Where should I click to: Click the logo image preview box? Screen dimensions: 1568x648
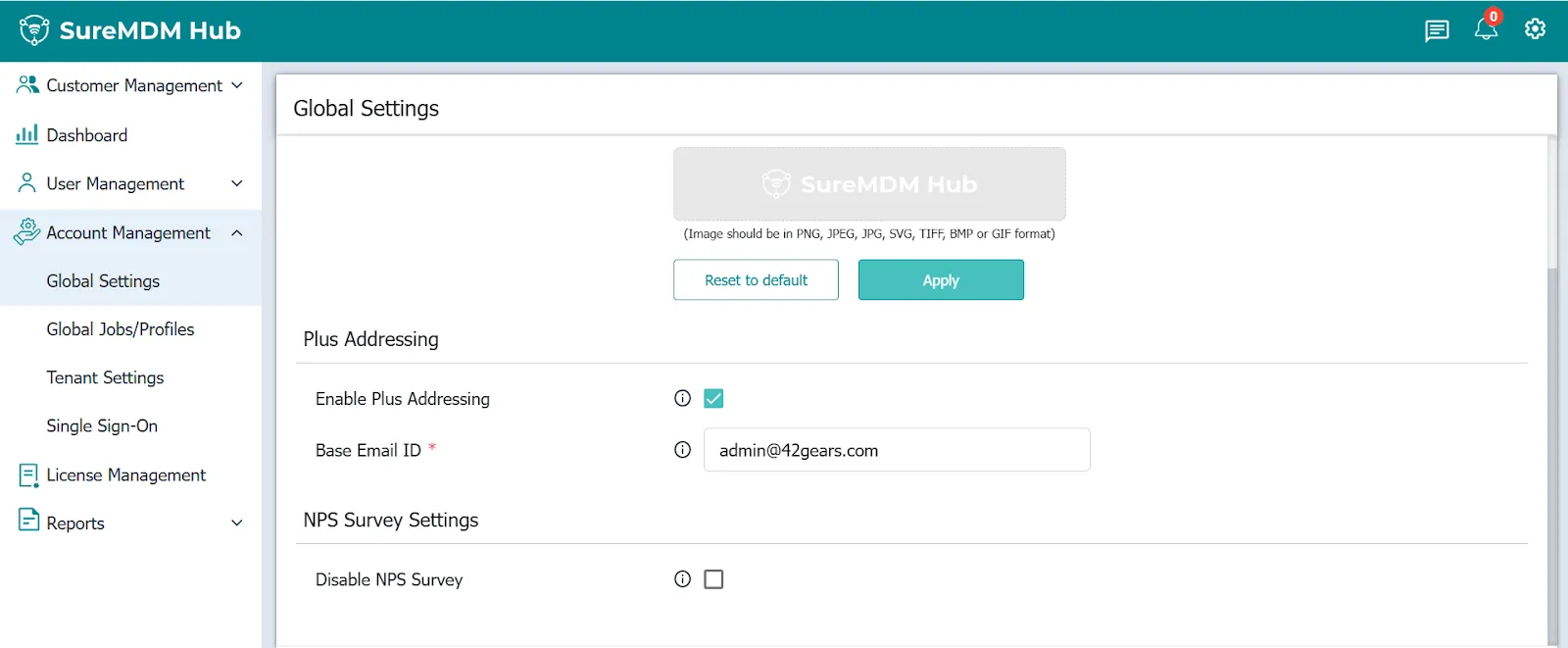869,183
